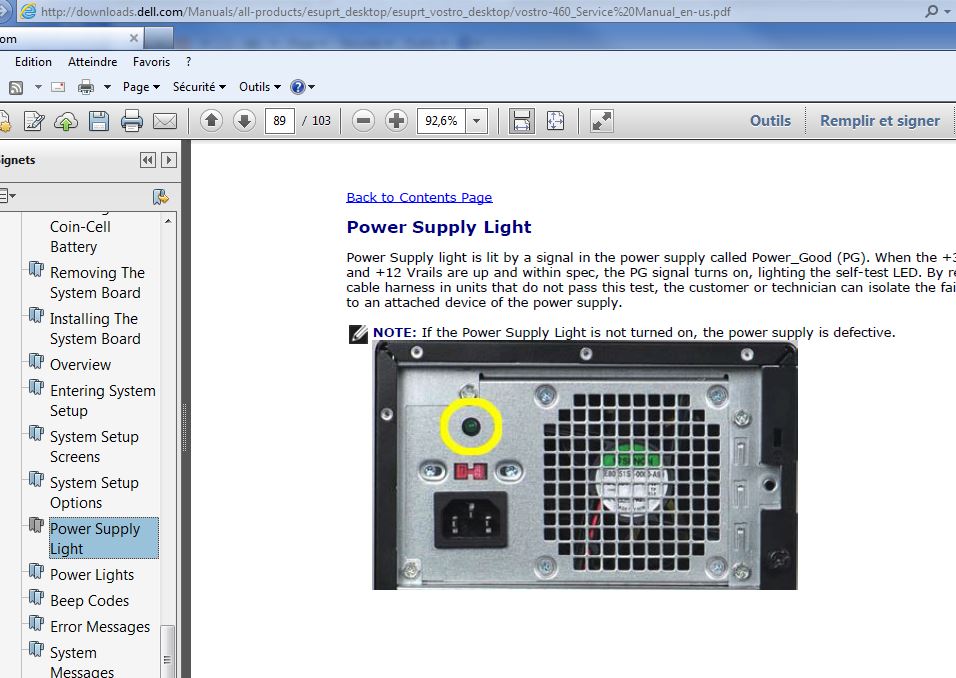Open the Favoris menu
Screen dimensions: 956x678
coord(151,62)
